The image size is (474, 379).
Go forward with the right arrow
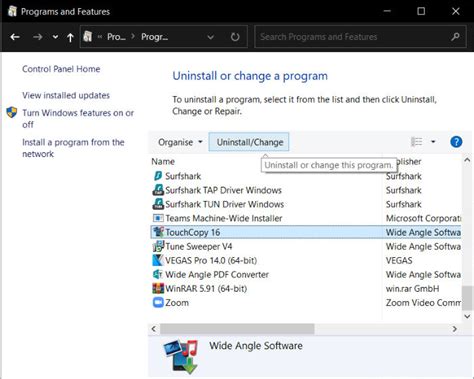(x=38, y=37)
